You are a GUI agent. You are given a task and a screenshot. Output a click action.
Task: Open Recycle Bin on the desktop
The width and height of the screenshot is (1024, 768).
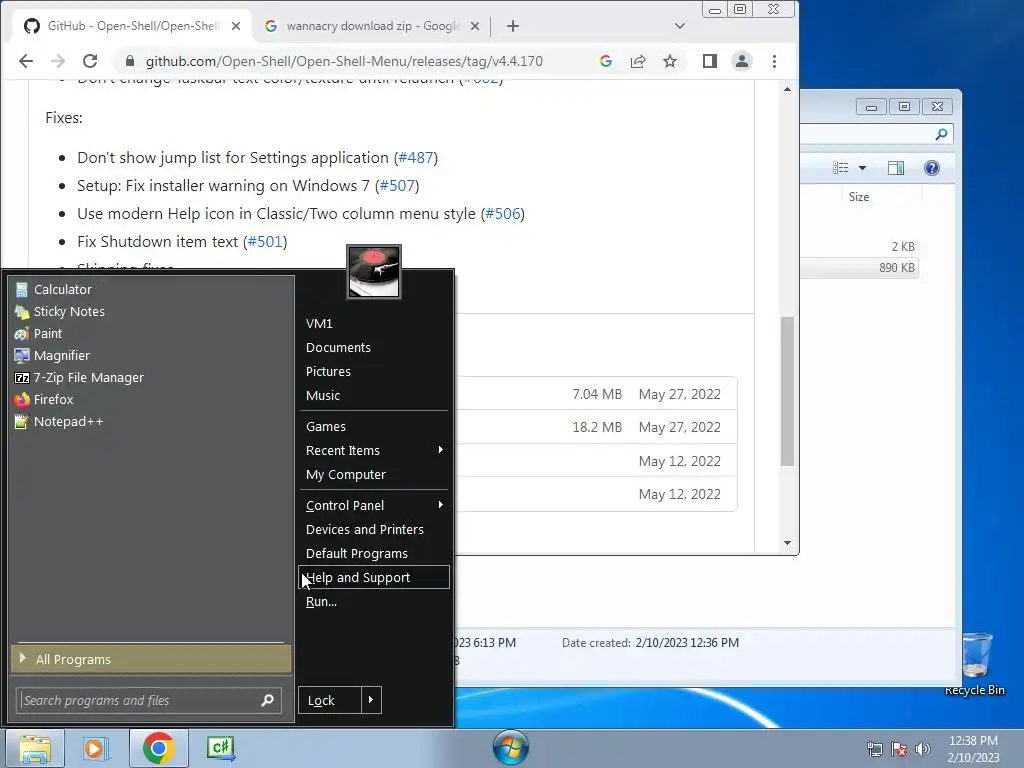pyautogui.click(x=975, y=664)
